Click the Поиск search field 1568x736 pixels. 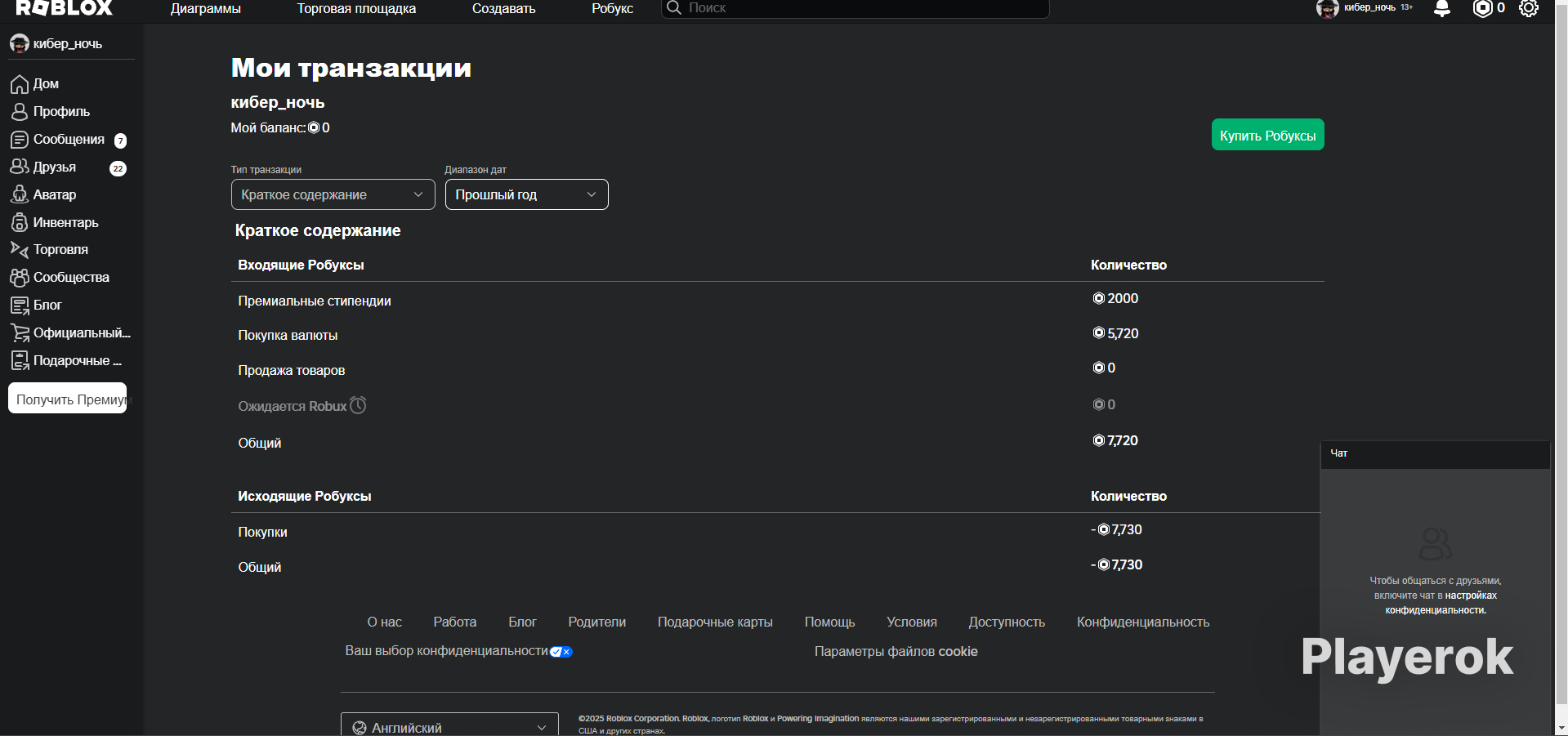(x=855, y=8)
